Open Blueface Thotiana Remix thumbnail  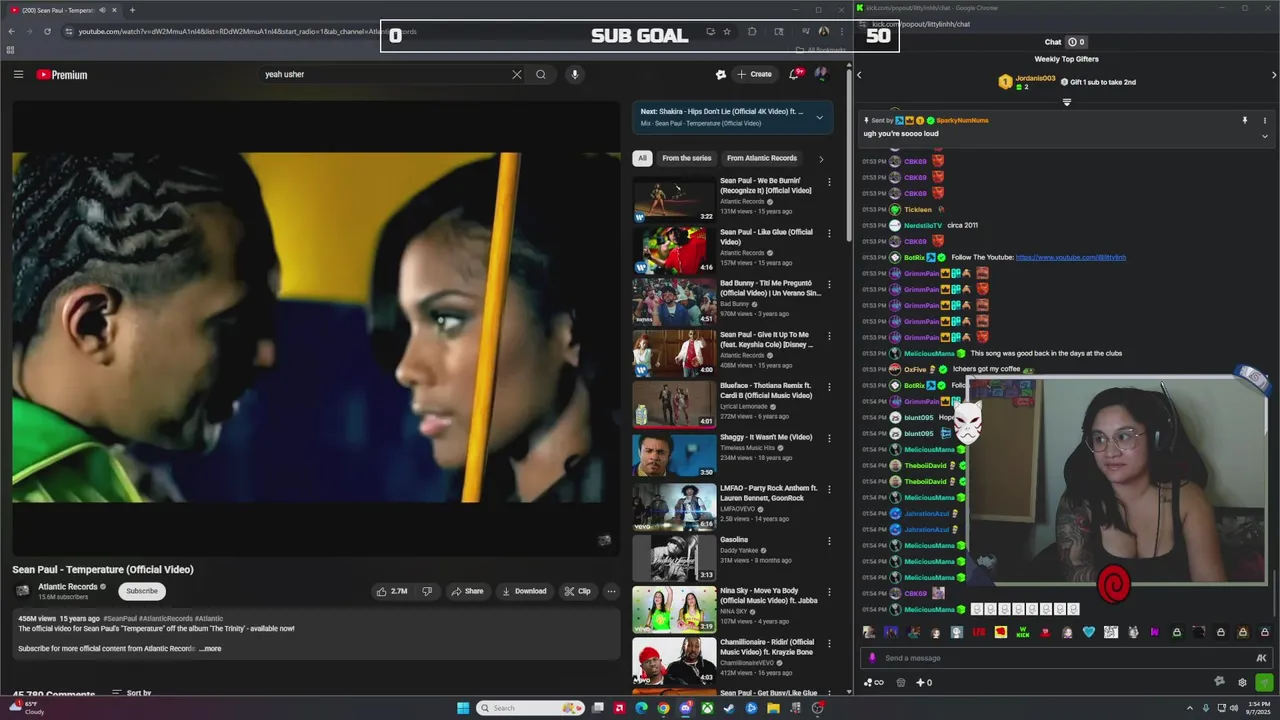[x=674, y=404]
